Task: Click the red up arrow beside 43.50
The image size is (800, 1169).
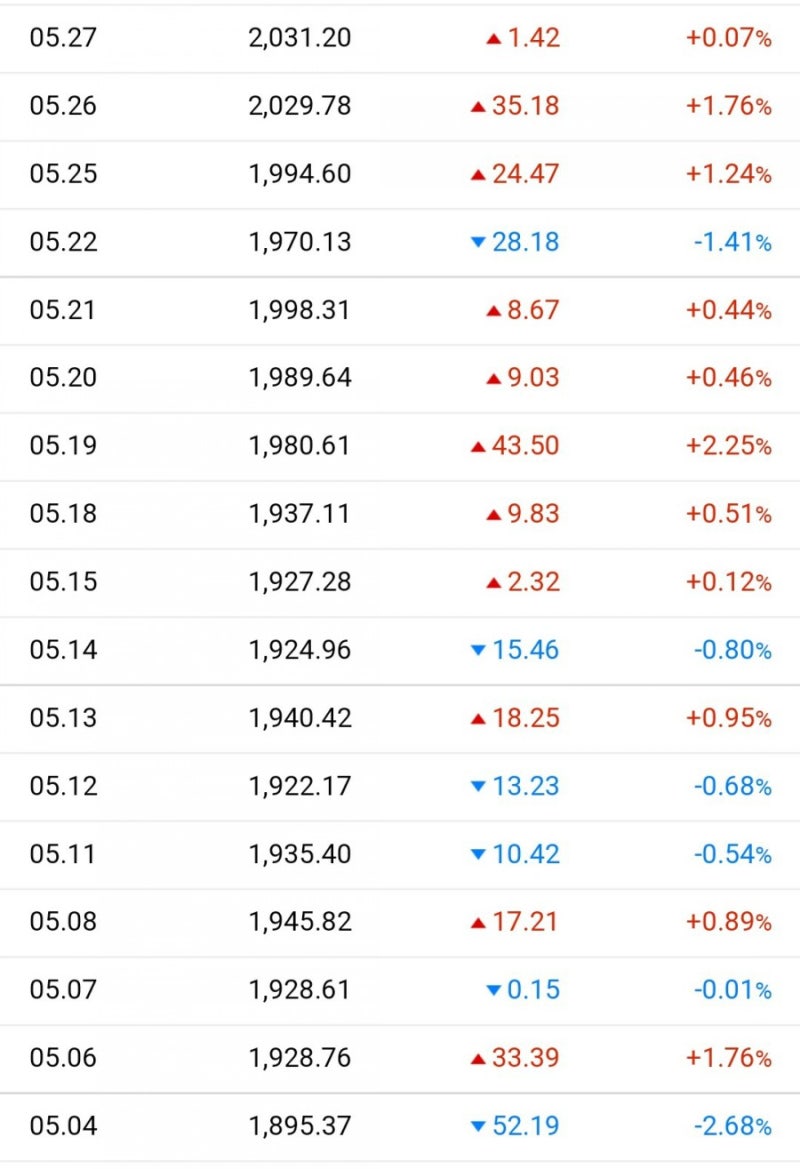Action: (x=478, y=446)
